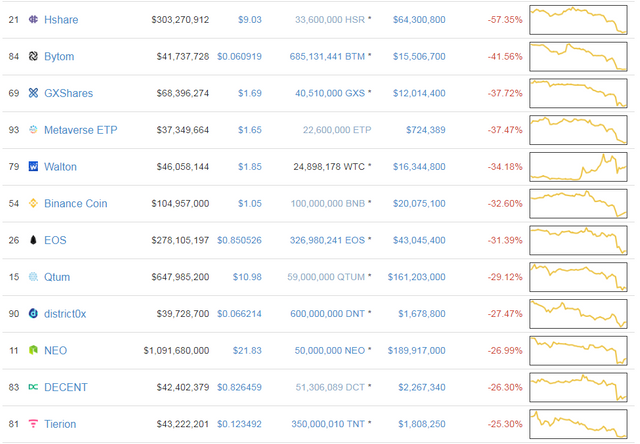Image resolution: width=640 pixels, height=444 pixels.
Task: Click the Qtum logo icon
Action: click(x=34, y=277)
